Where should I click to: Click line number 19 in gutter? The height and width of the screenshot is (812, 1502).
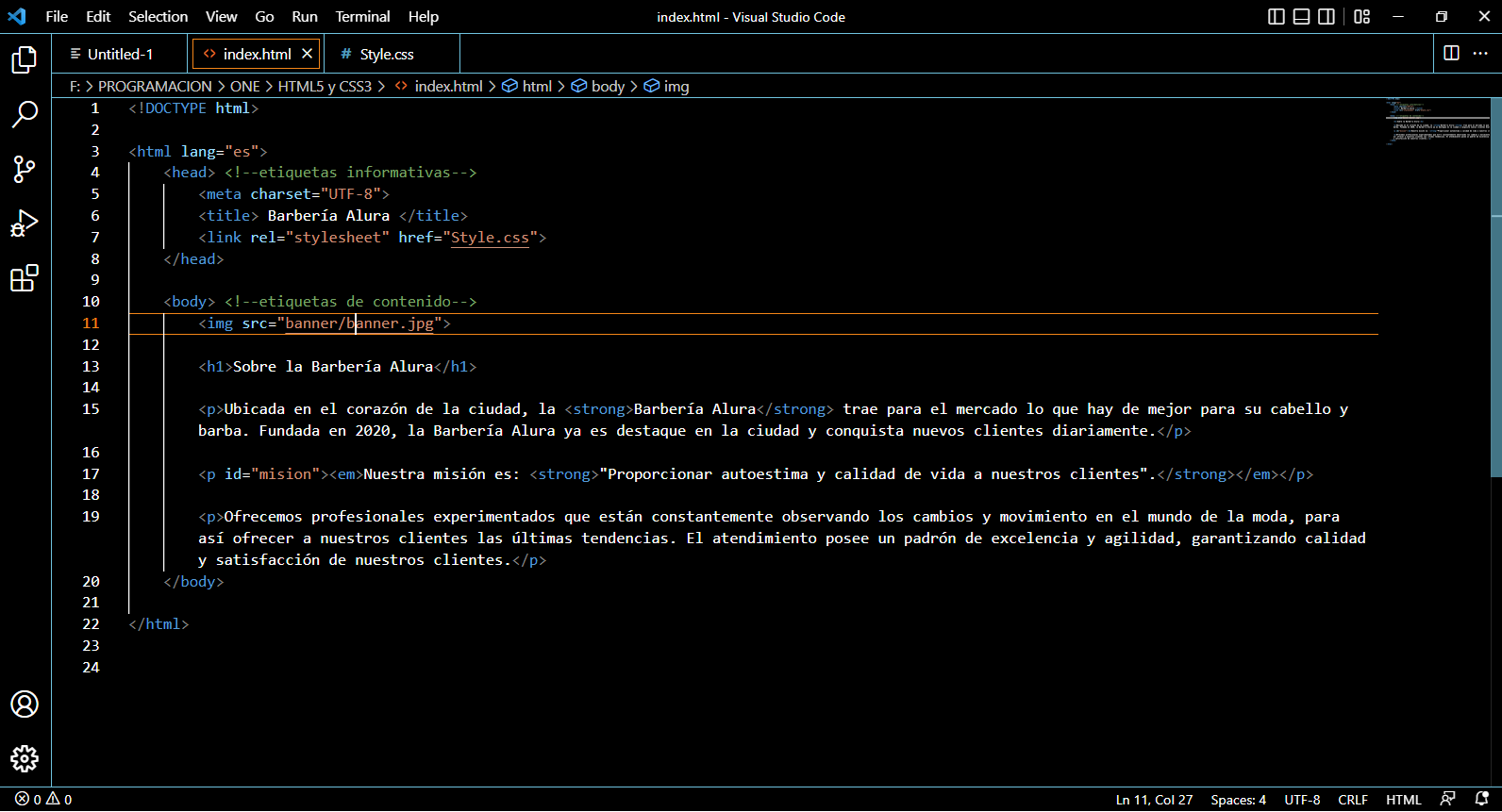click(x=91, y=517)
